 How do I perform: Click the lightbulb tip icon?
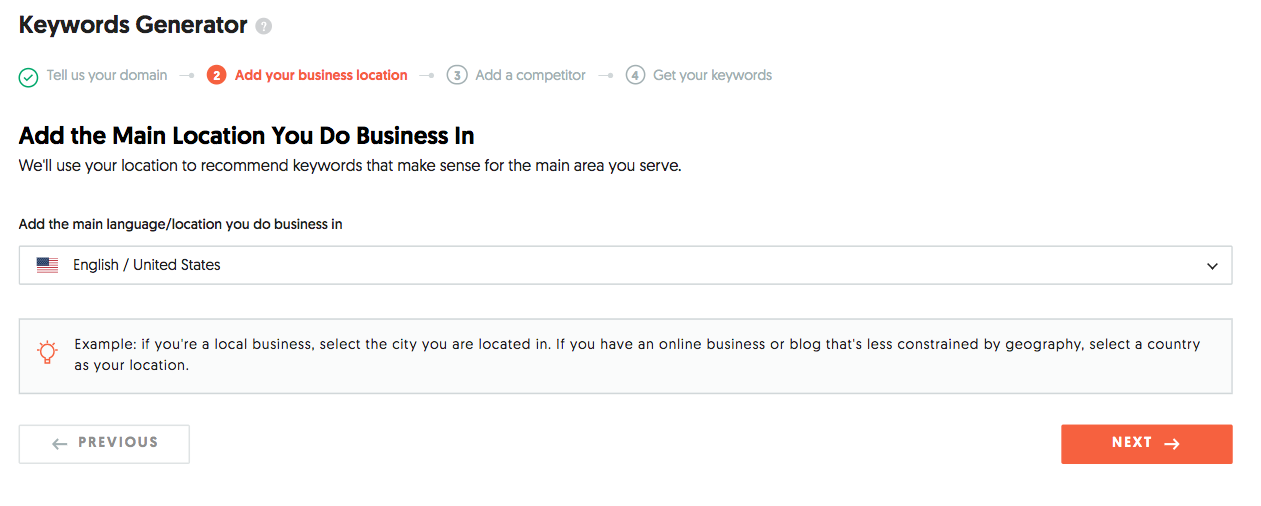click(47, 352)
